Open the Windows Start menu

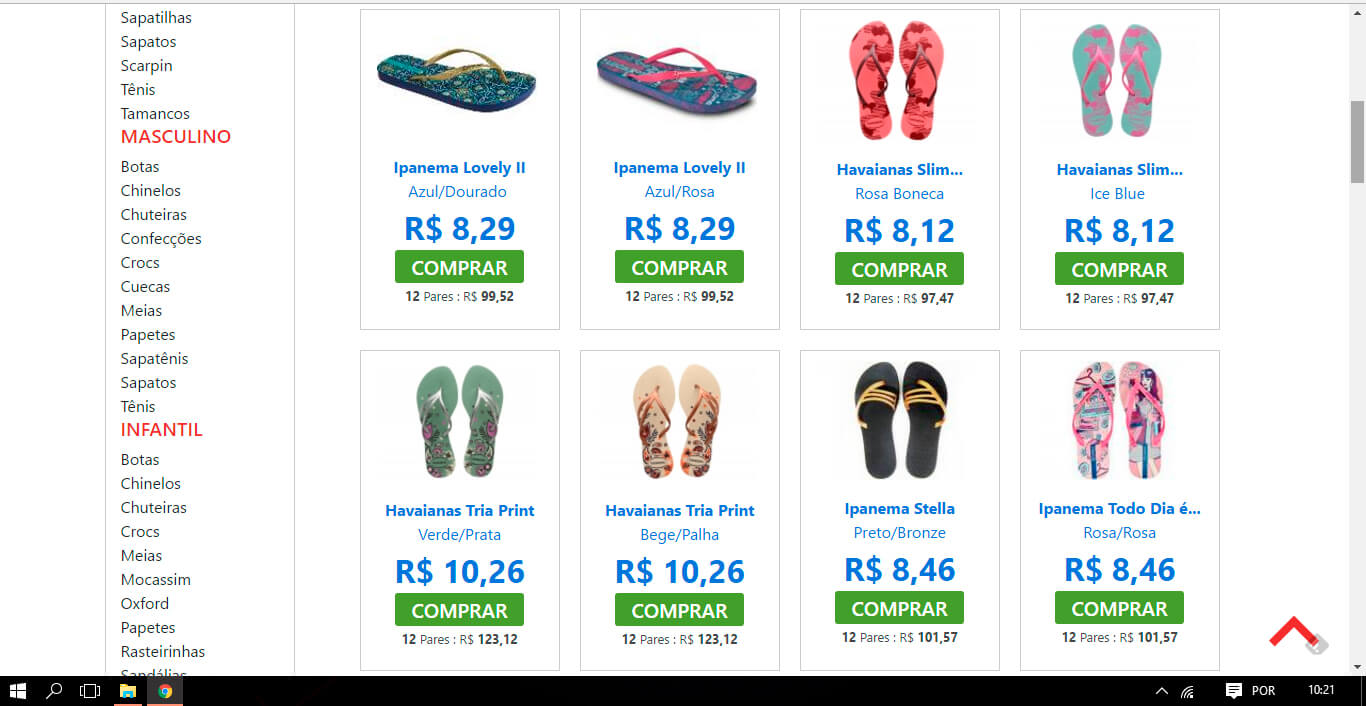pyautogui.click(x=17, y=690)
